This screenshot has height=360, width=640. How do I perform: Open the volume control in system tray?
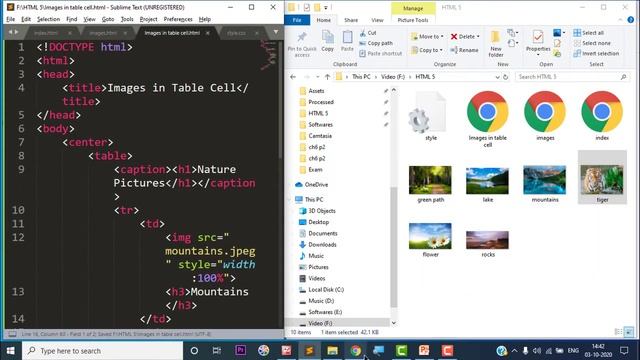click(x=536, y=351)
